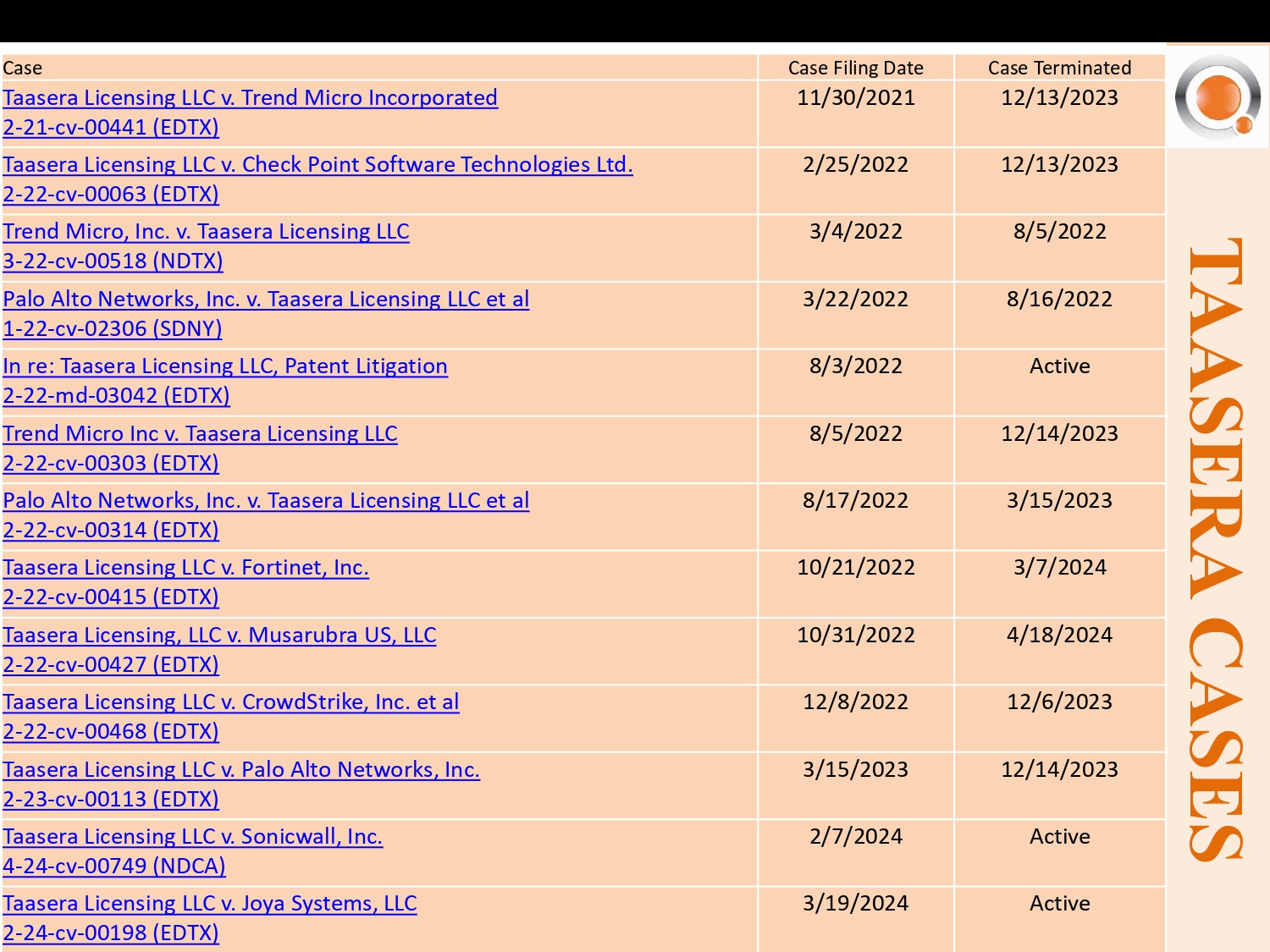Viewport: 1270px width, 952px height.
Task: Open case 2-22-cv-00303 (EDTX) link
Action: [111, 464]
